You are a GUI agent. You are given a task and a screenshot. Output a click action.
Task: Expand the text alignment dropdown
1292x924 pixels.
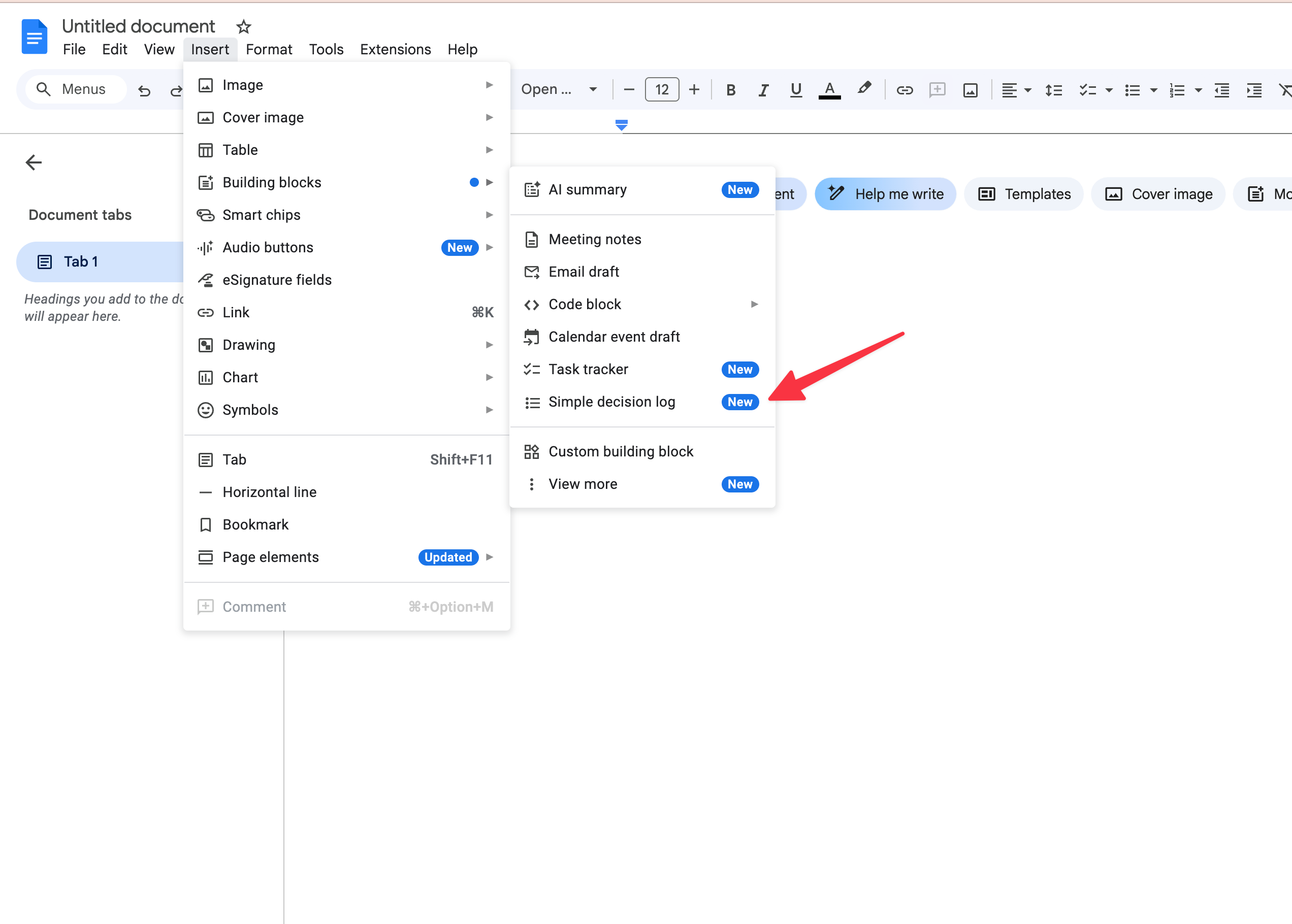tap(1028, 90)
